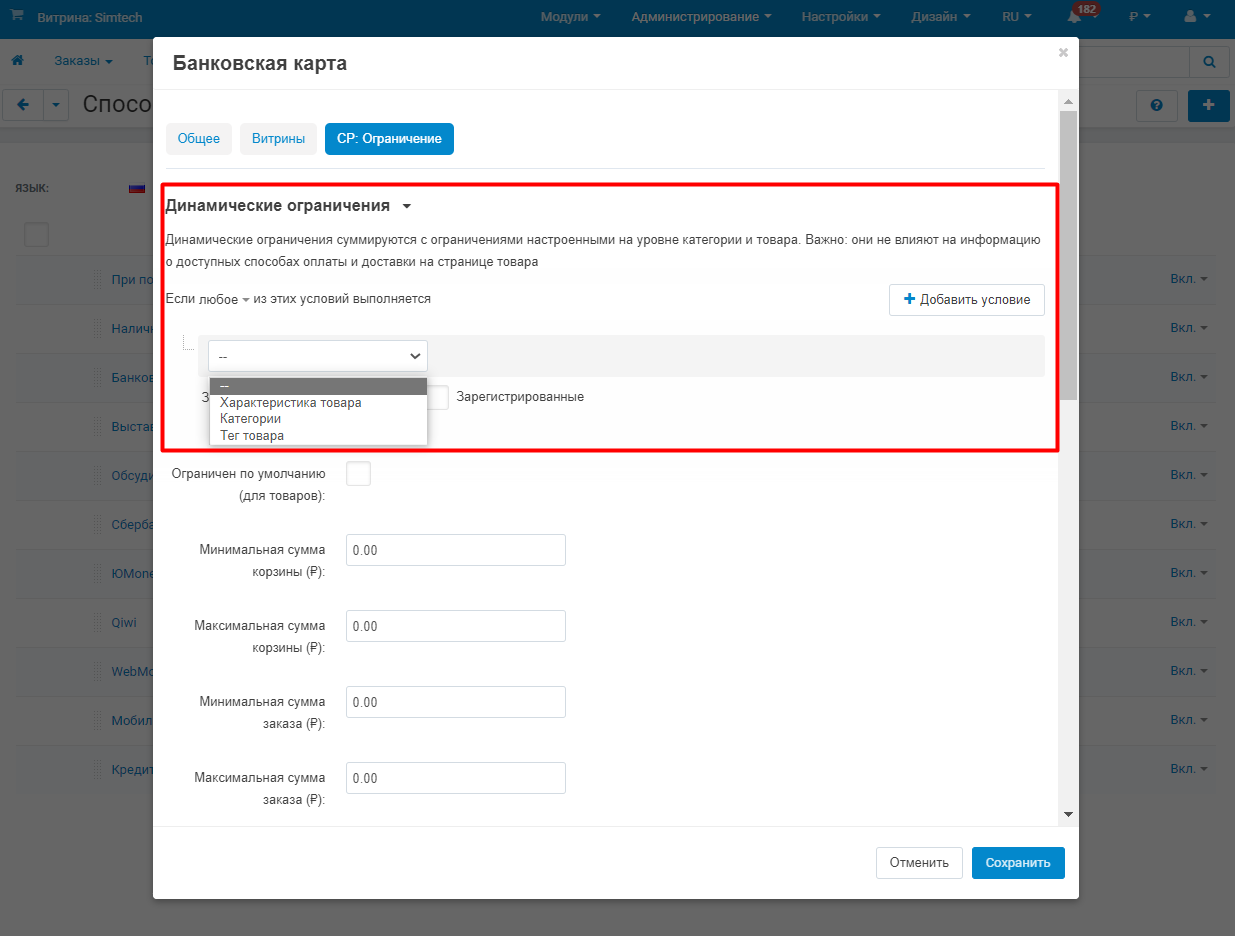Image resolution: width=1235 pixels, height=936 pixels.
Task: Focus the Минимальная сумма корзины input field
Action: 456,550
